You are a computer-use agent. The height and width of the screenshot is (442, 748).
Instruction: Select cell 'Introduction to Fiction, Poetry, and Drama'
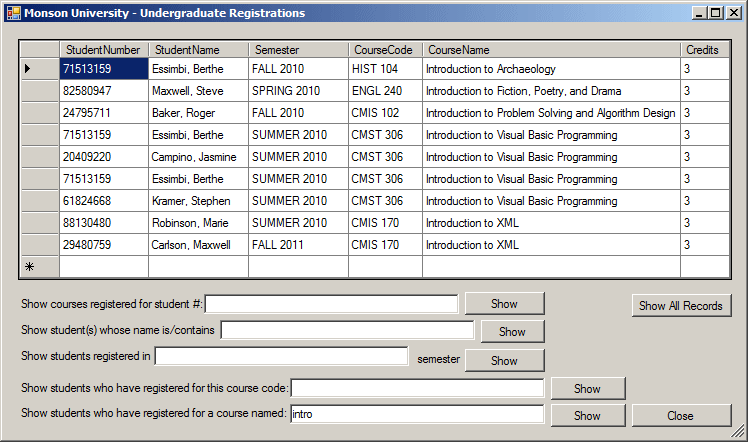pyautogui.click(x=551, y=91)
